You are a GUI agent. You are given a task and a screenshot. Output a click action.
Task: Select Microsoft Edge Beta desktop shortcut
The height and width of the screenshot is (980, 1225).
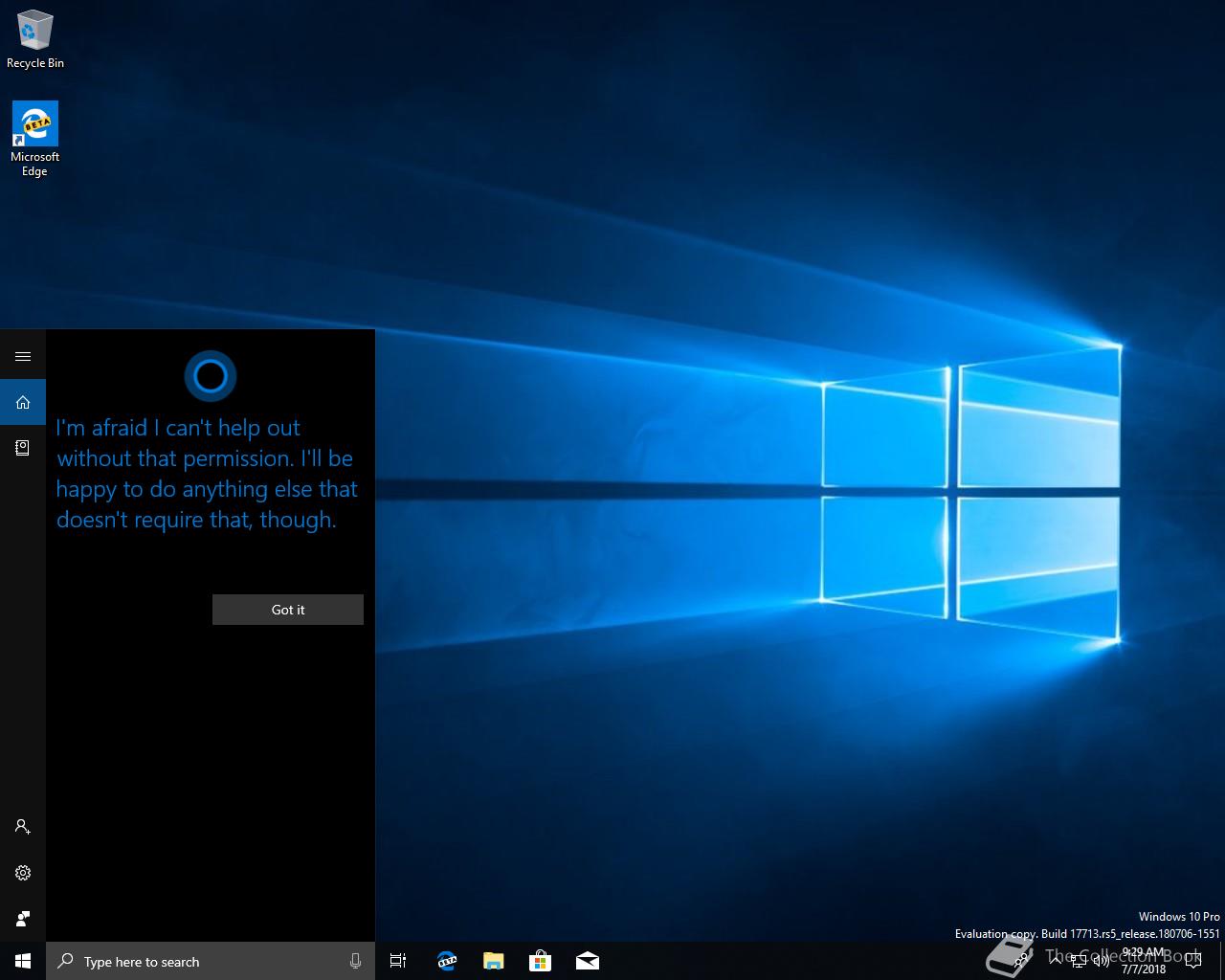[35, 139]
